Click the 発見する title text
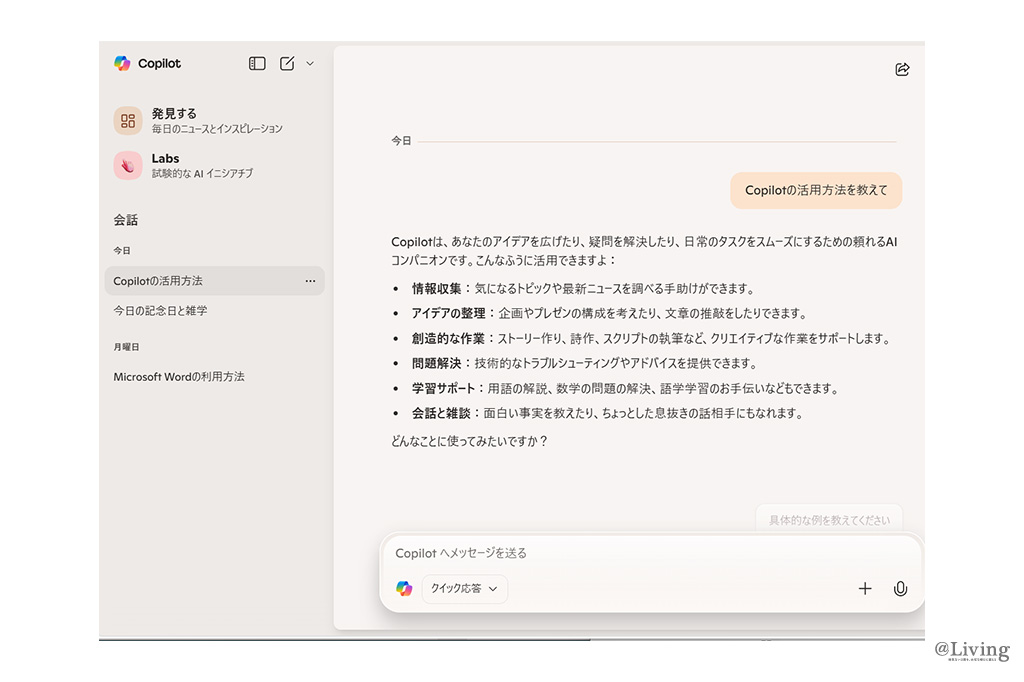 click(174, 113)
